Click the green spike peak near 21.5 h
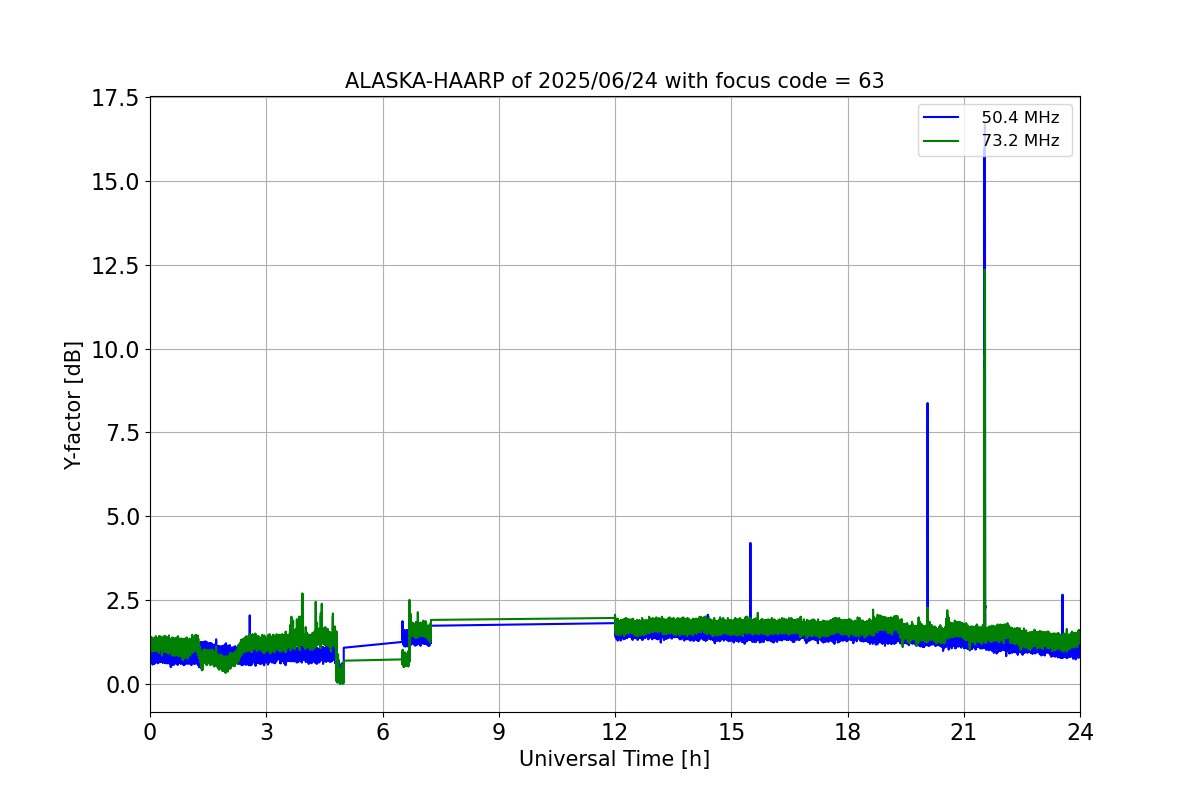Screen dimensions: 1200x800 (x=984, y=270)
